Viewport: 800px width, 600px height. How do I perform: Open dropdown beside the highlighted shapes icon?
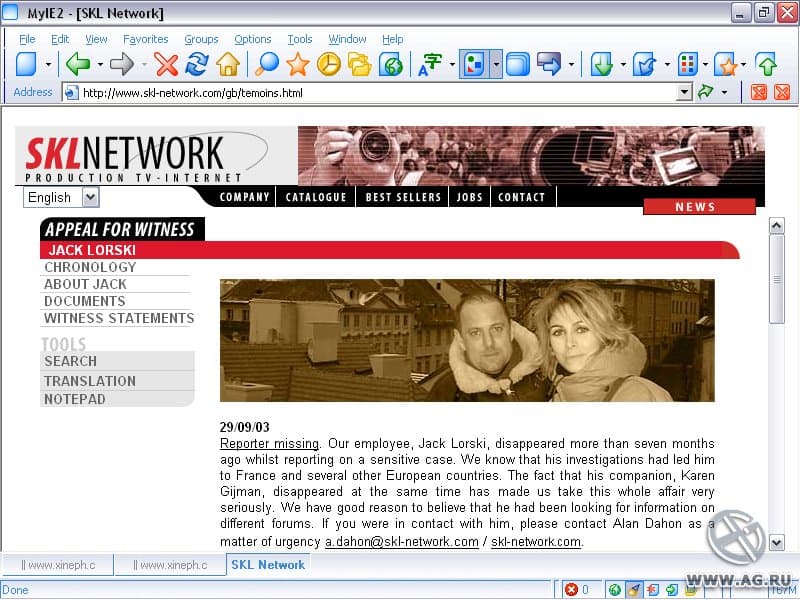[496, 65]
